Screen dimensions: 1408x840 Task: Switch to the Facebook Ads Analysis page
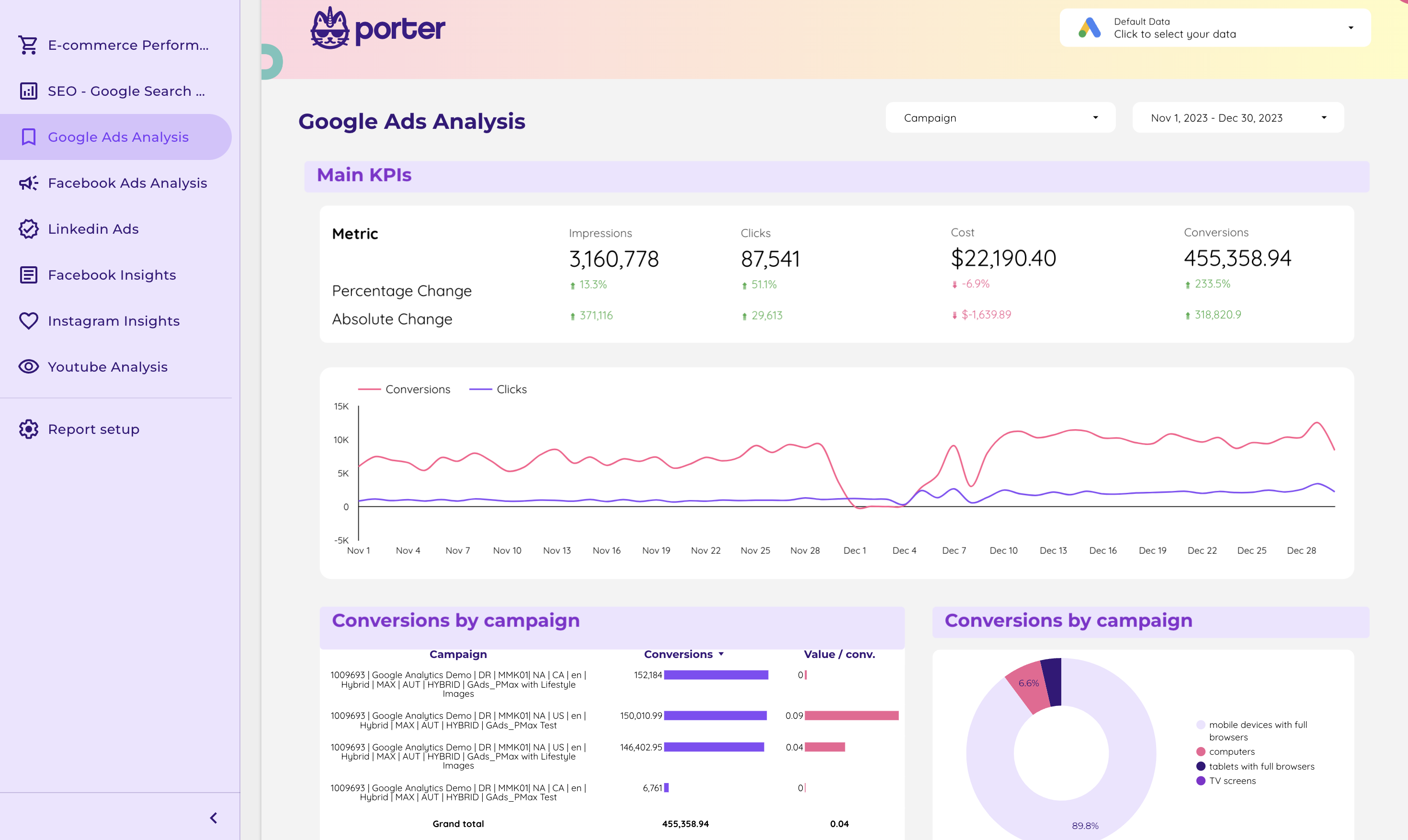coord(127,183)
